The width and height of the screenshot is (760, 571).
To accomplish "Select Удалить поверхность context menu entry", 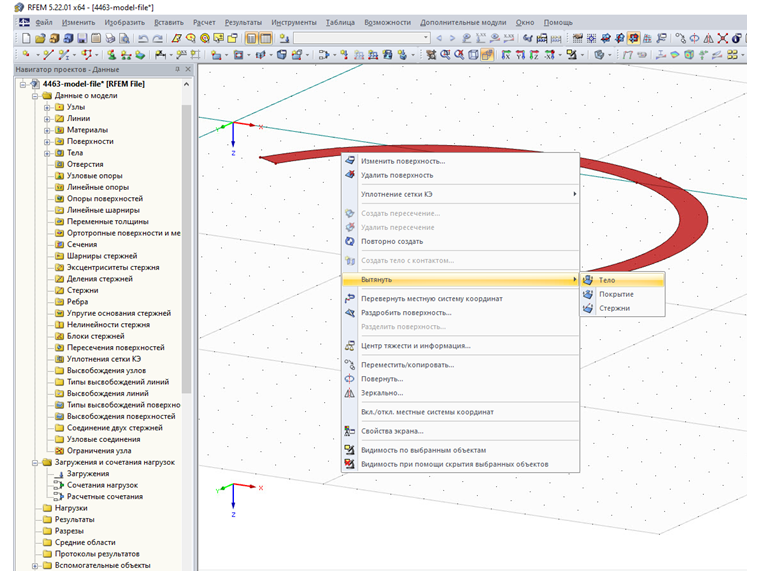I will coord(460,175).
